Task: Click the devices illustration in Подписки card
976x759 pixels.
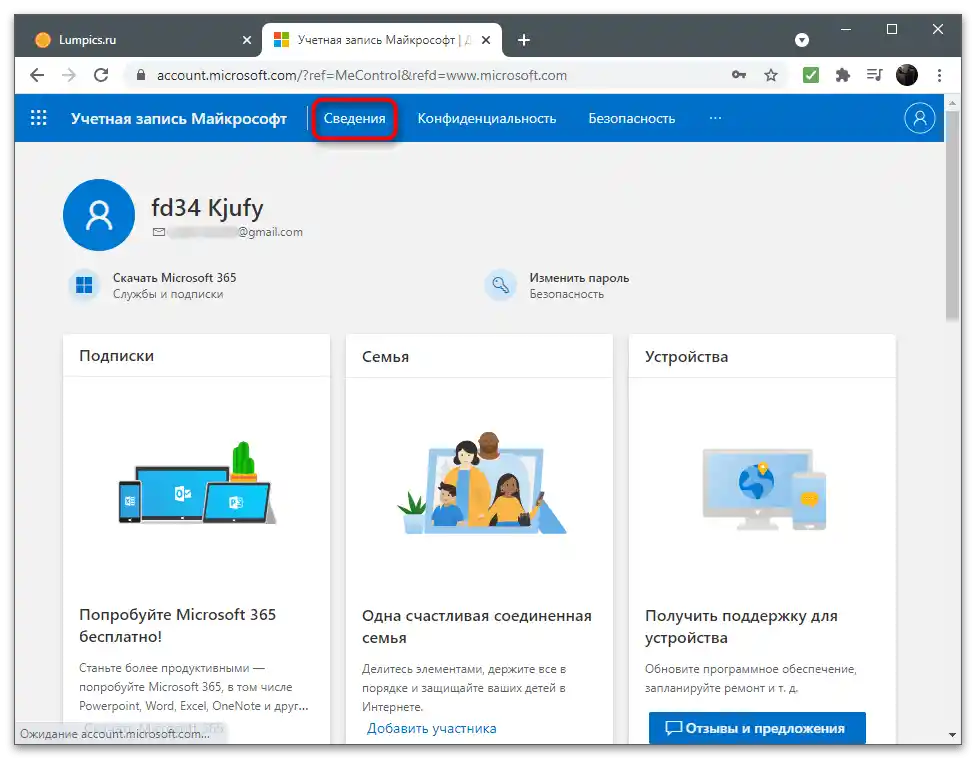Action: coord(197,484)
